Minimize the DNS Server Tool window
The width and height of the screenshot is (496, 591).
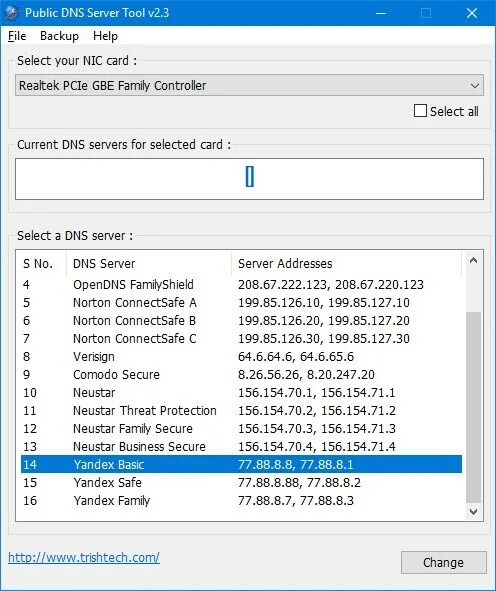[381, 13]
